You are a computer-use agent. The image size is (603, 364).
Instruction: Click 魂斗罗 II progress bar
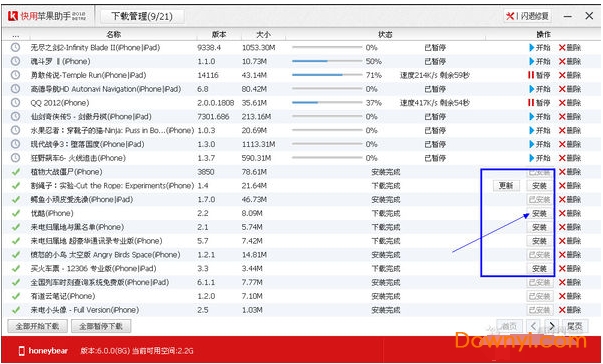327,61
